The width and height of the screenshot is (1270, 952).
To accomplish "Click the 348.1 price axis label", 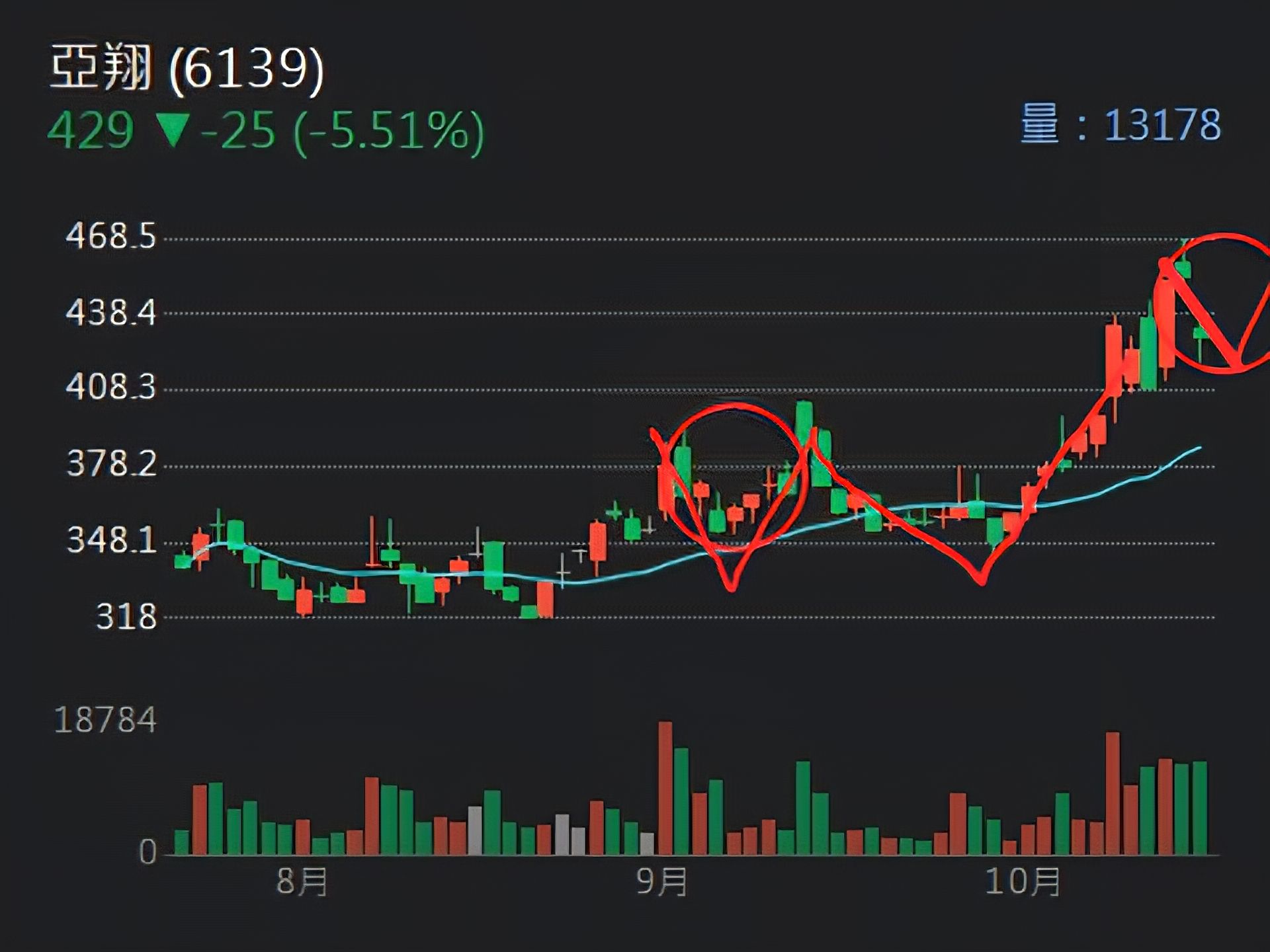I will click(112, 541).
